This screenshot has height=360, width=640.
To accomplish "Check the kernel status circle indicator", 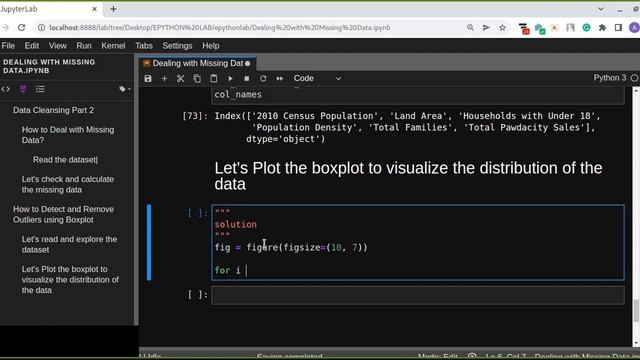I will tap(634, 78).
